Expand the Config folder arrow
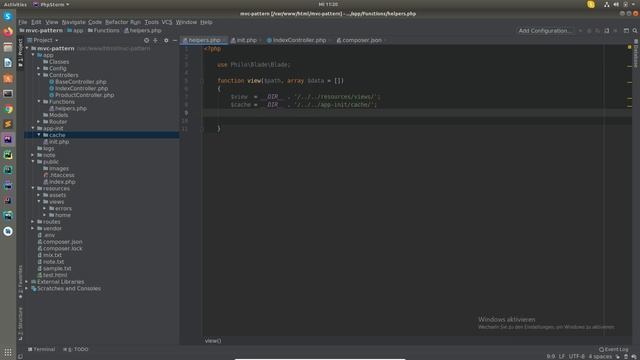This screenshot has width=640, height=360. [39, 68]
